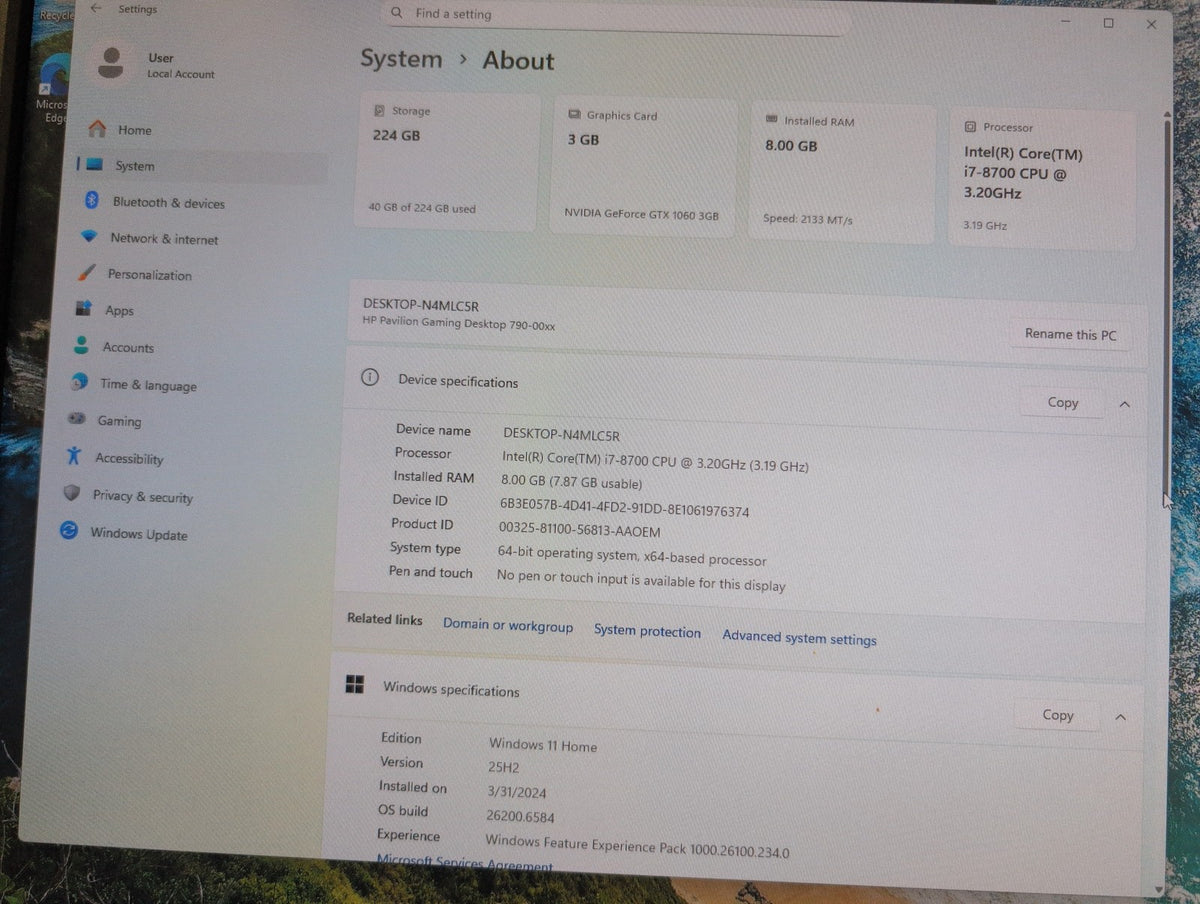The height and width of the screenshot is (904, 1200).
Task: Open the User account avatar
Action: point(112,64)
